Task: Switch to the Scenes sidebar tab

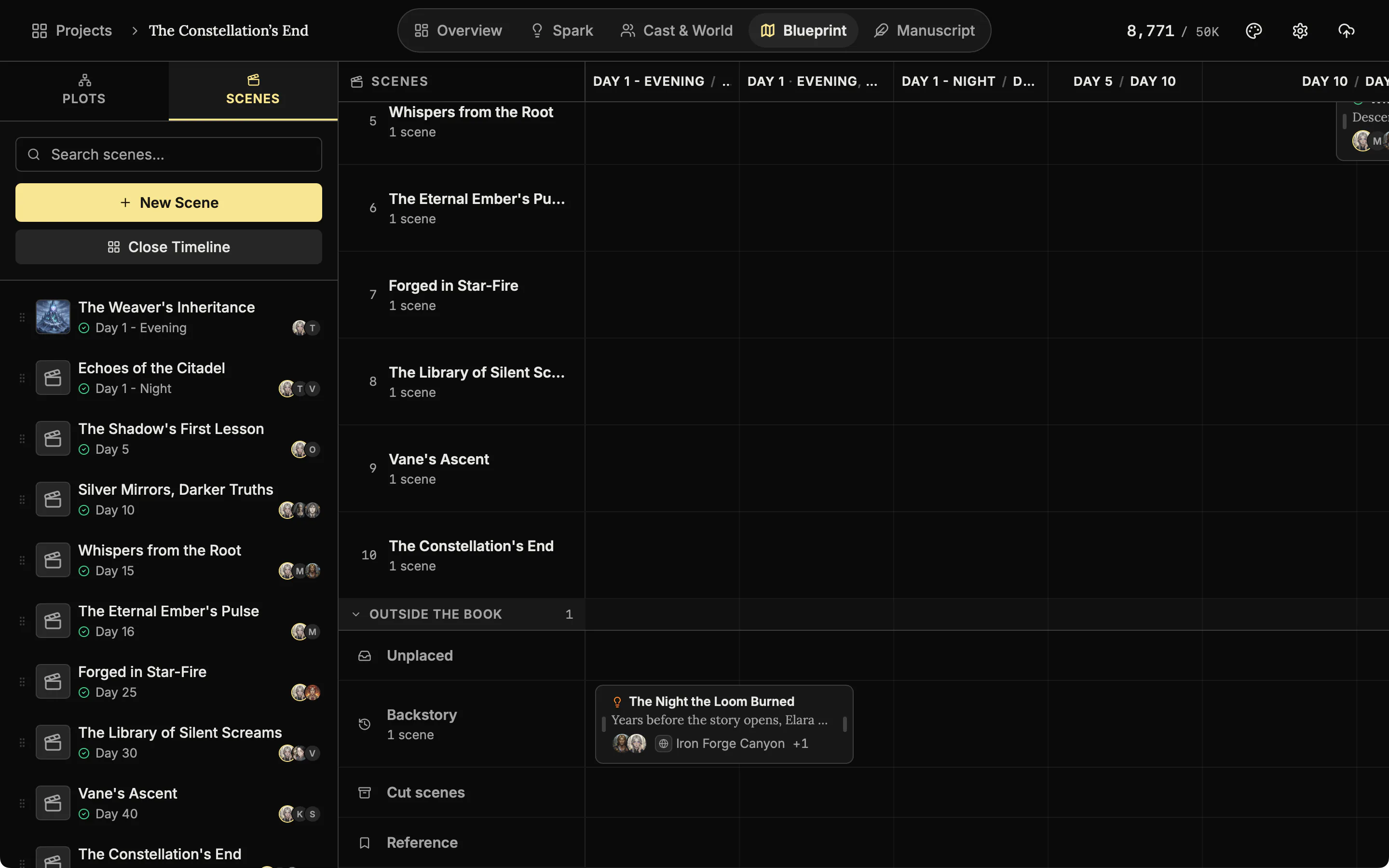Action: (253, 91)
